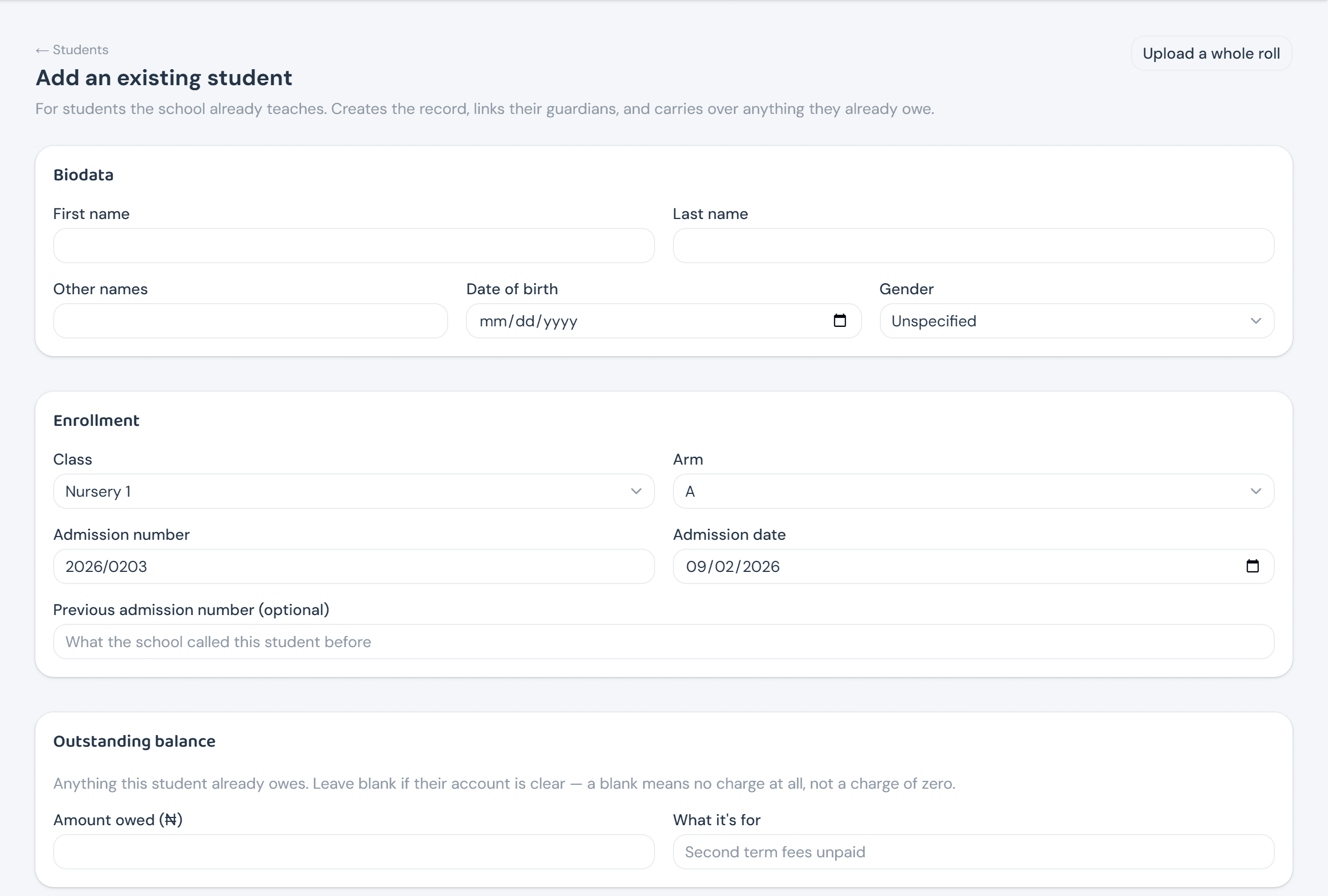Click the Outstanding balance heading
Viewport: 1328px width, 896px height.
134,741
